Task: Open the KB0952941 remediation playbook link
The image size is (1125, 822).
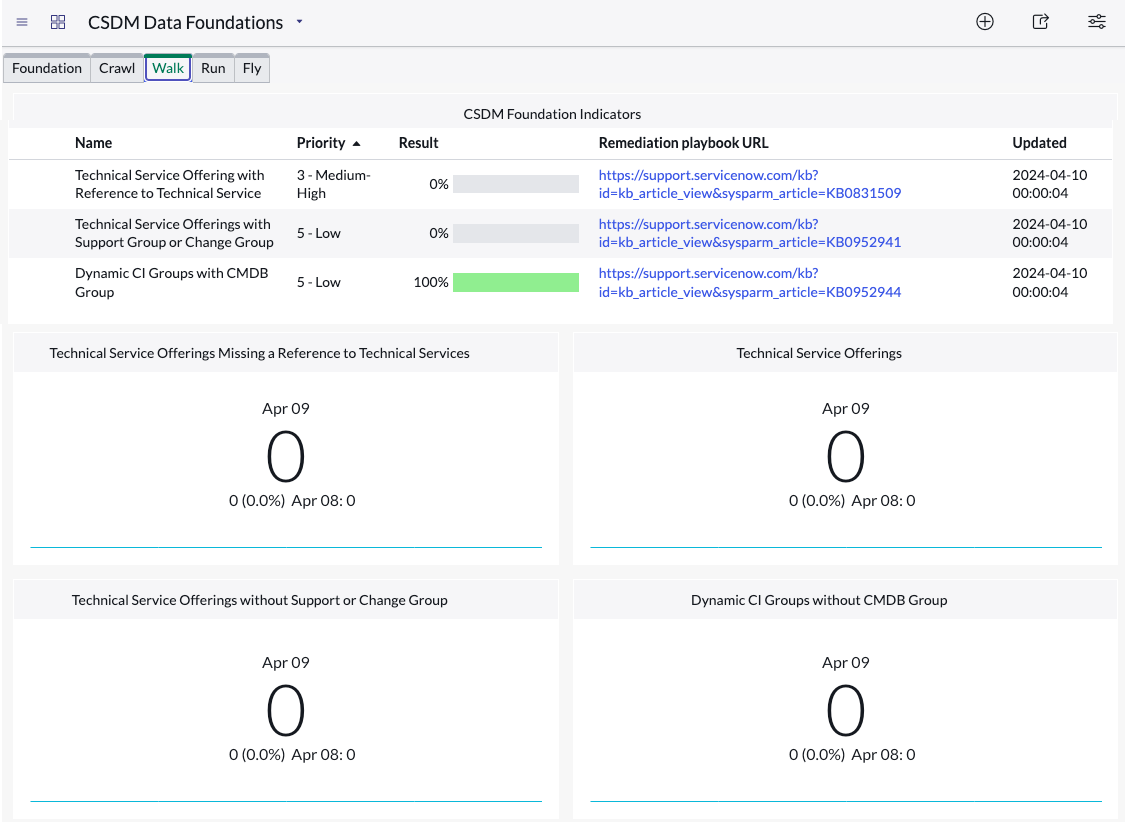Action: [x=750, y=233]
